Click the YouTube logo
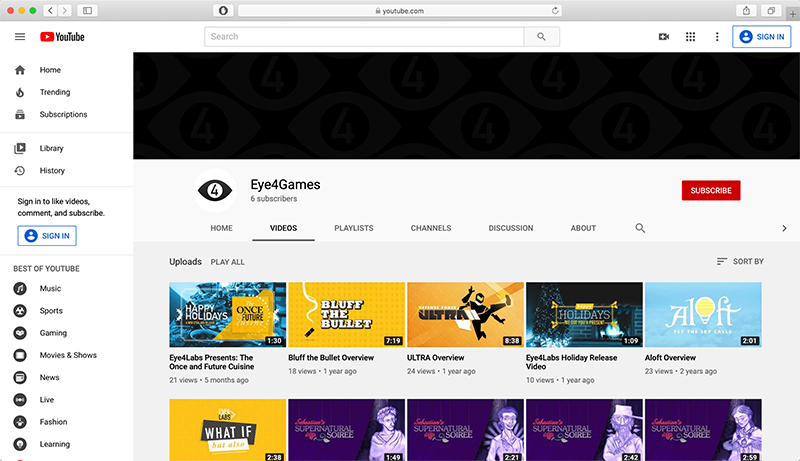800x461 pixels. click(x=62, y=37)
